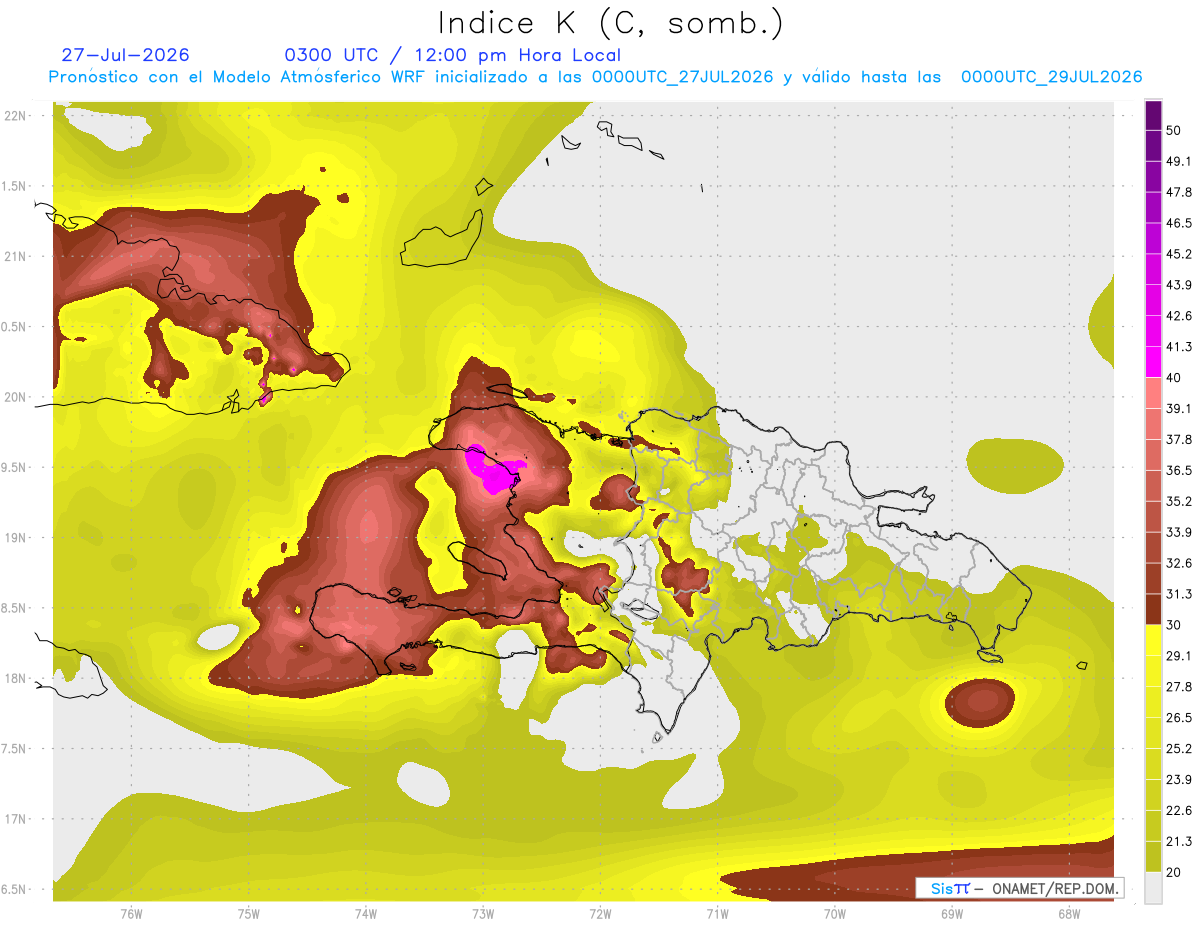
Task: Click the "17N" latitude label
Action: (x=15, y=819)
